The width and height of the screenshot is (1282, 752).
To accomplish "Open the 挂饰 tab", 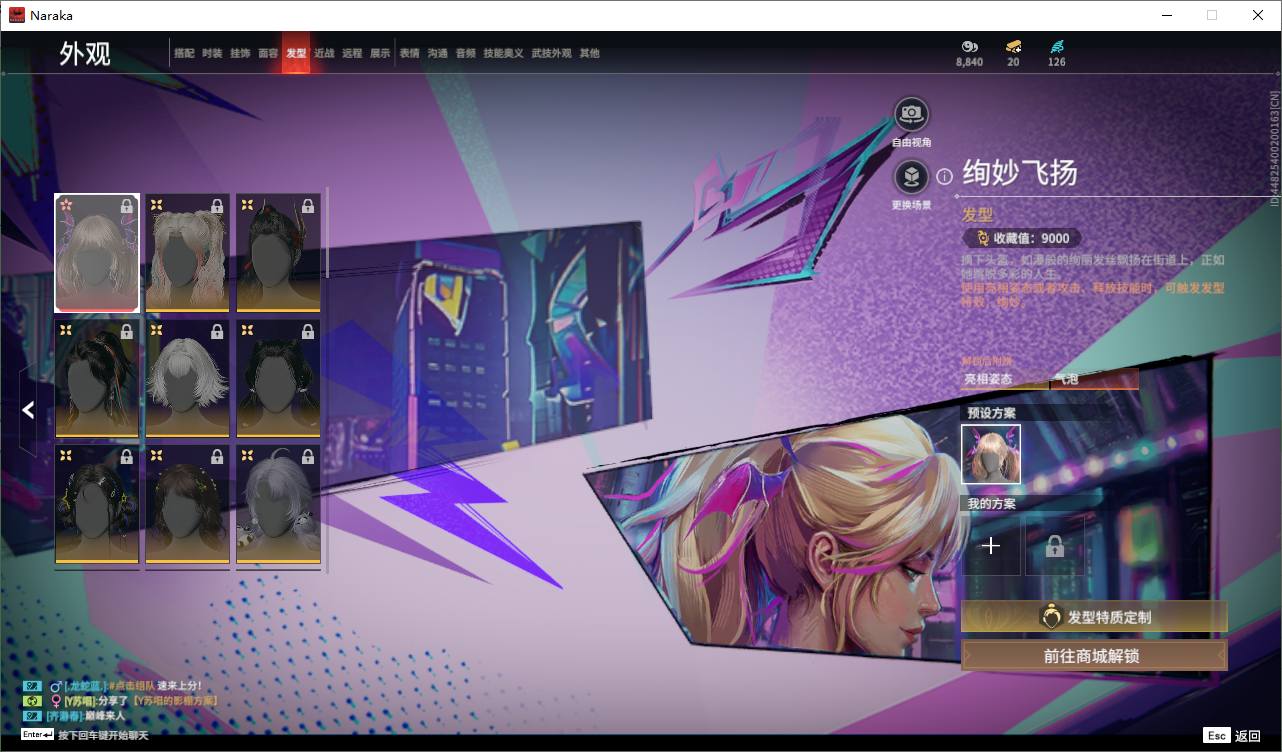I will coord(240,53).
